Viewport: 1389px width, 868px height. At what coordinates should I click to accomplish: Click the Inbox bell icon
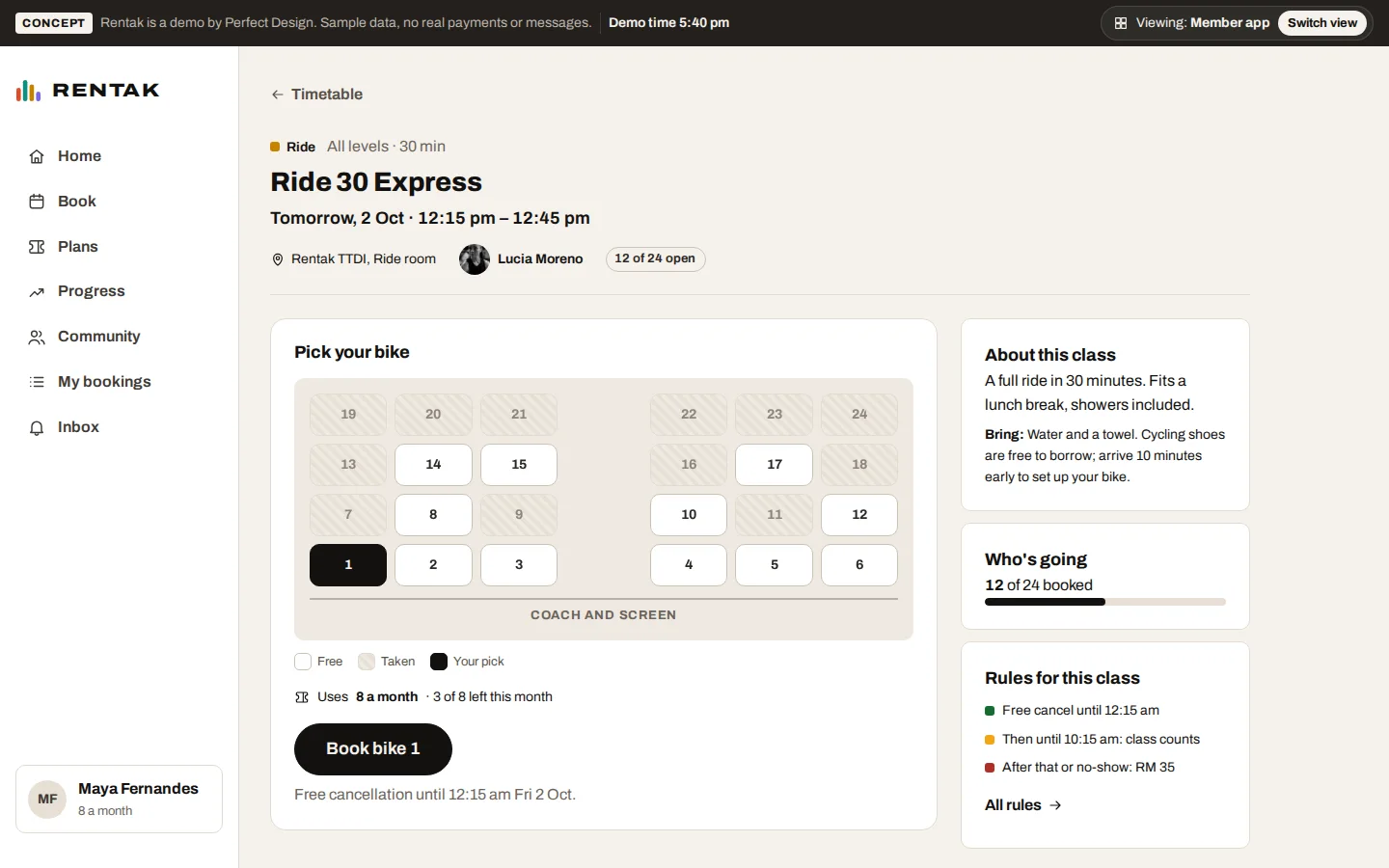tap(37, 427)
